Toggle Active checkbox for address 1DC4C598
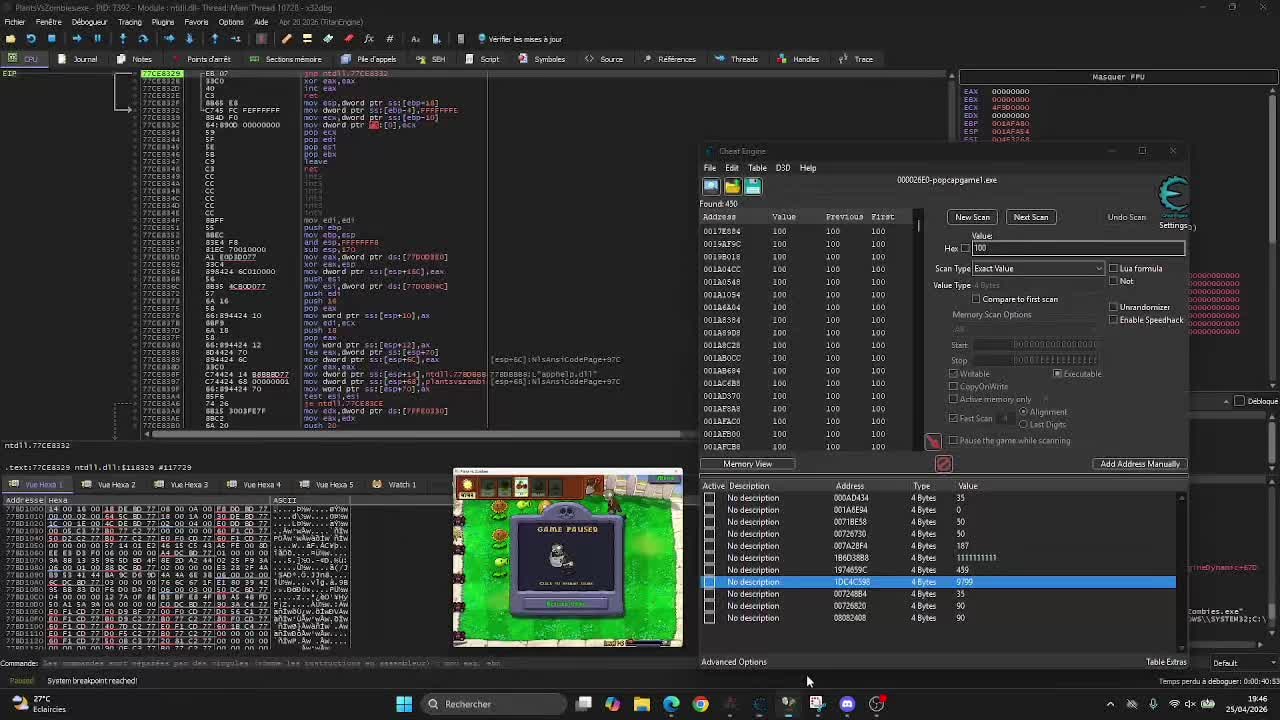This screenshot has height=720, width=1280. point(710,582)
